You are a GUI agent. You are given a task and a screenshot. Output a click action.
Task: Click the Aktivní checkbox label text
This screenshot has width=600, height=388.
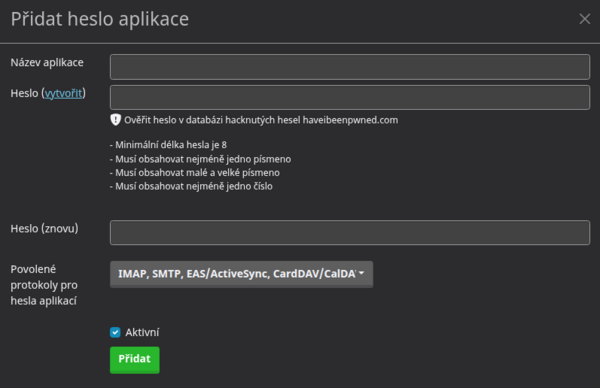[x=142, y=332]
